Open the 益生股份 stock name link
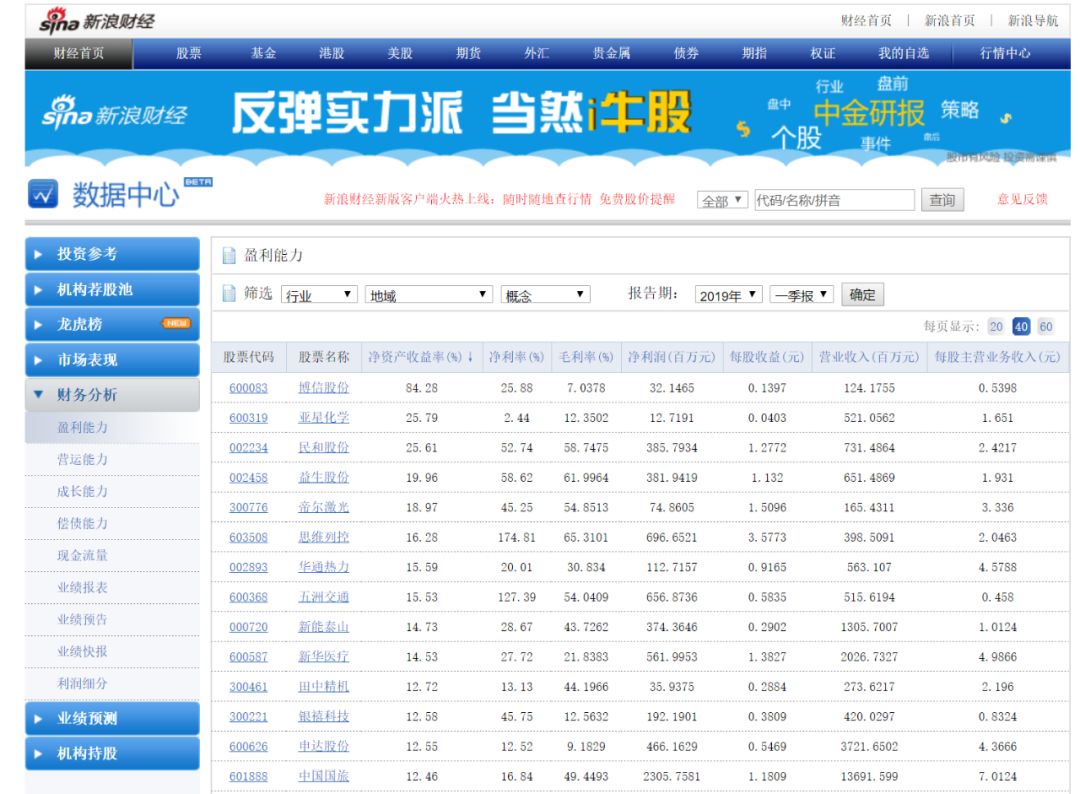The width and height of the screenshot is (1080, 794). [x=324, y=478]
